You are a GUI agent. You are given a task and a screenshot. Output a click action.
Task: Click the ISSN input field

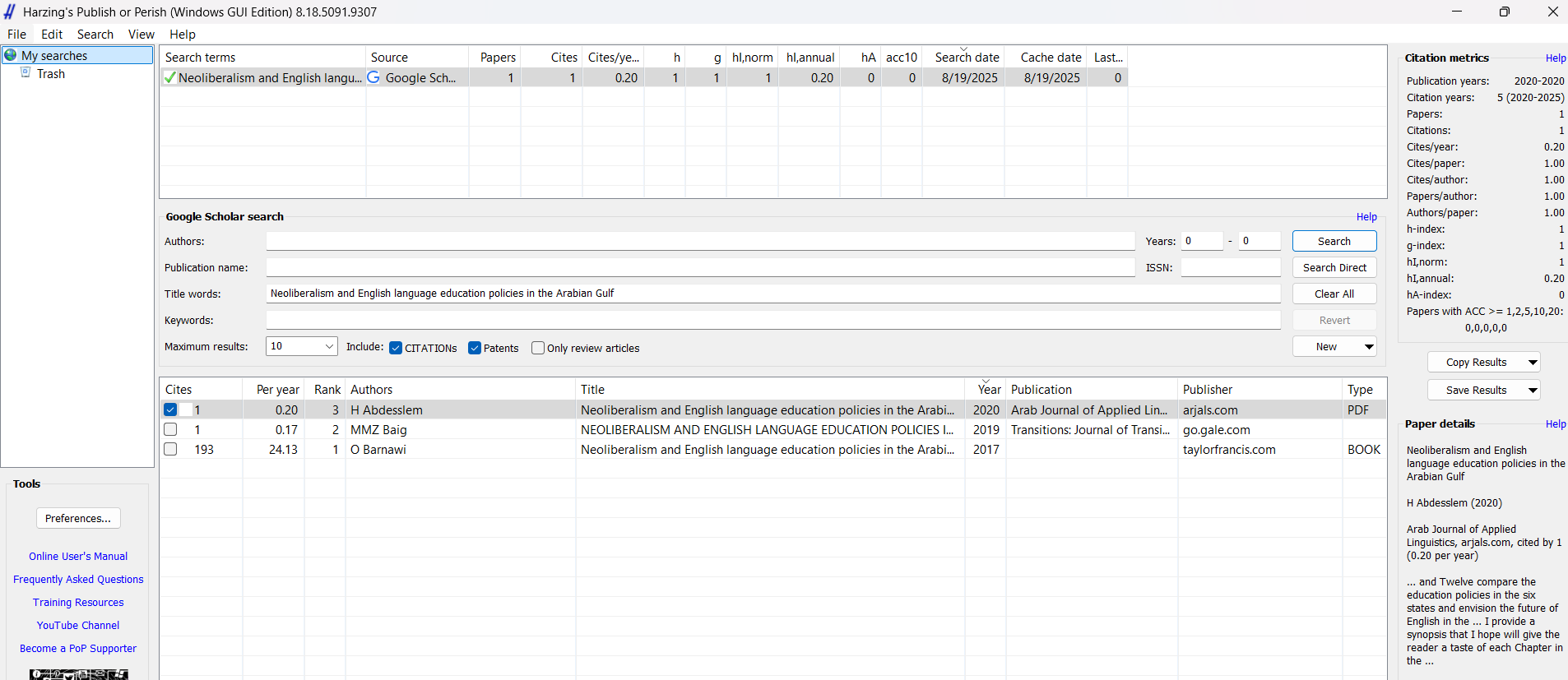coord(1231,267)
